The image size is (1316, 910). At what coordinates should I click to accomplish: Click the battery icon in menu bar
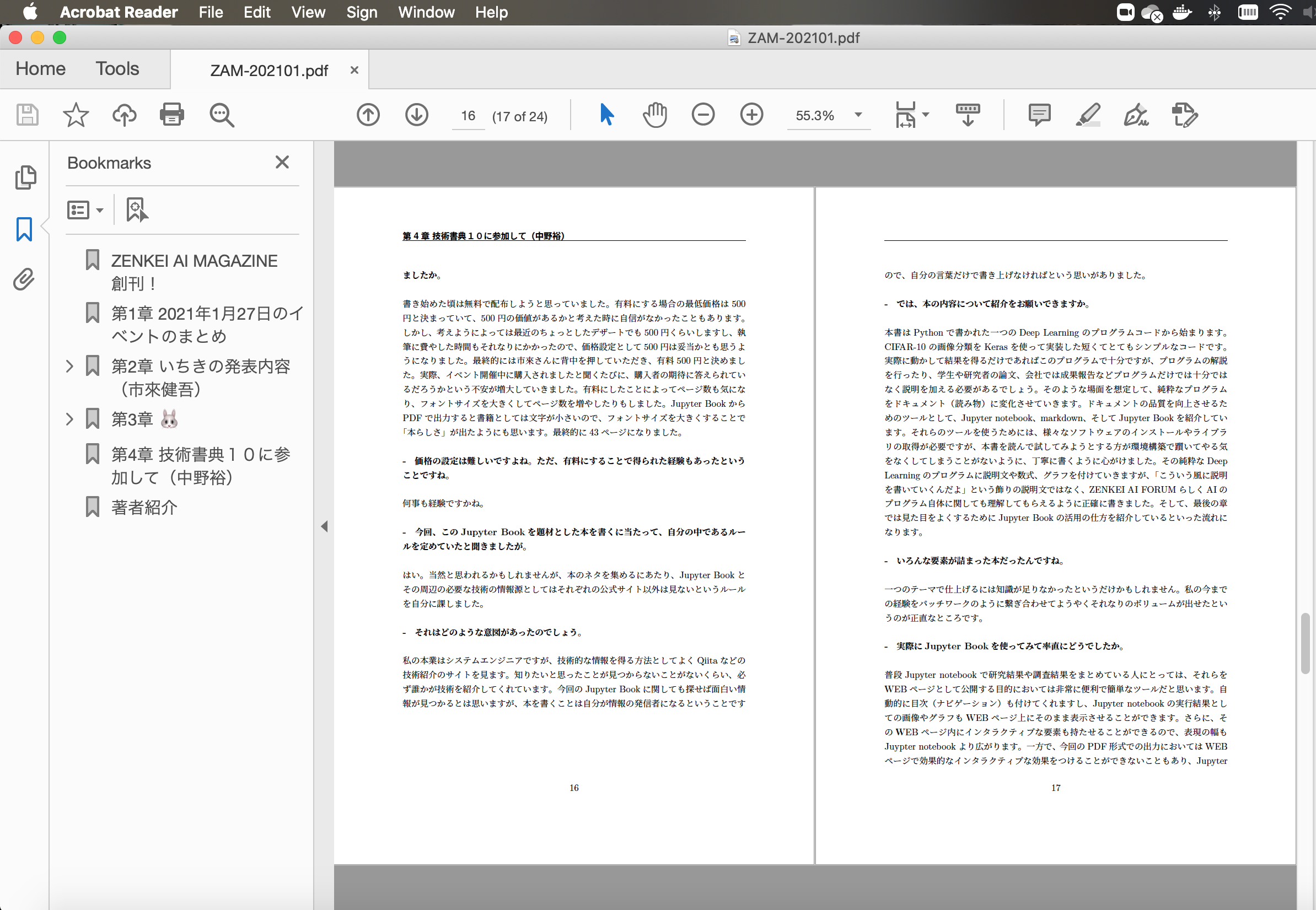[x=1248, y=12]
